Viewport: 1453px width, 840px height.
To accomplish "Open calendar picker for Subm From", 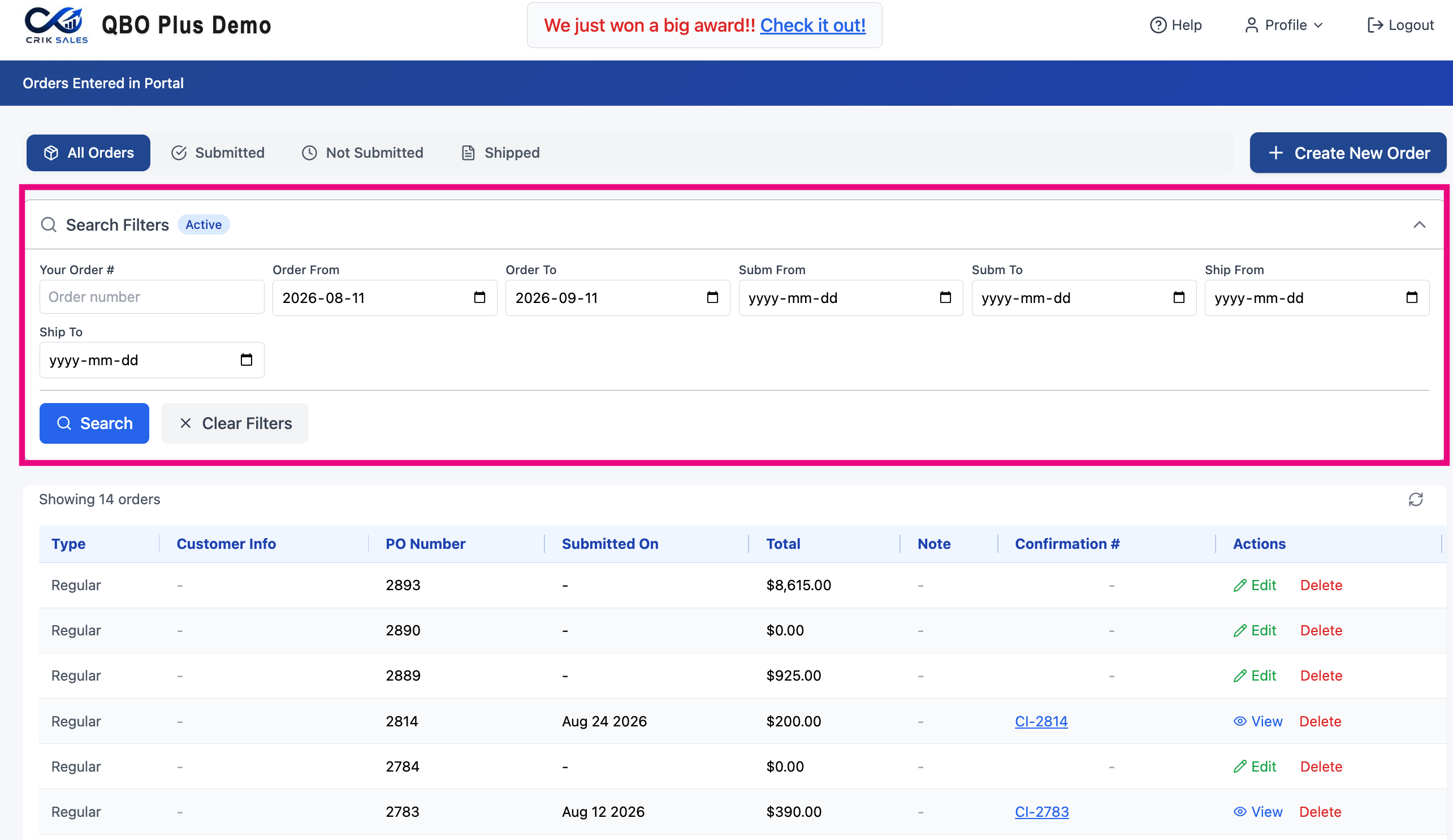I will [x=945, y=297].
